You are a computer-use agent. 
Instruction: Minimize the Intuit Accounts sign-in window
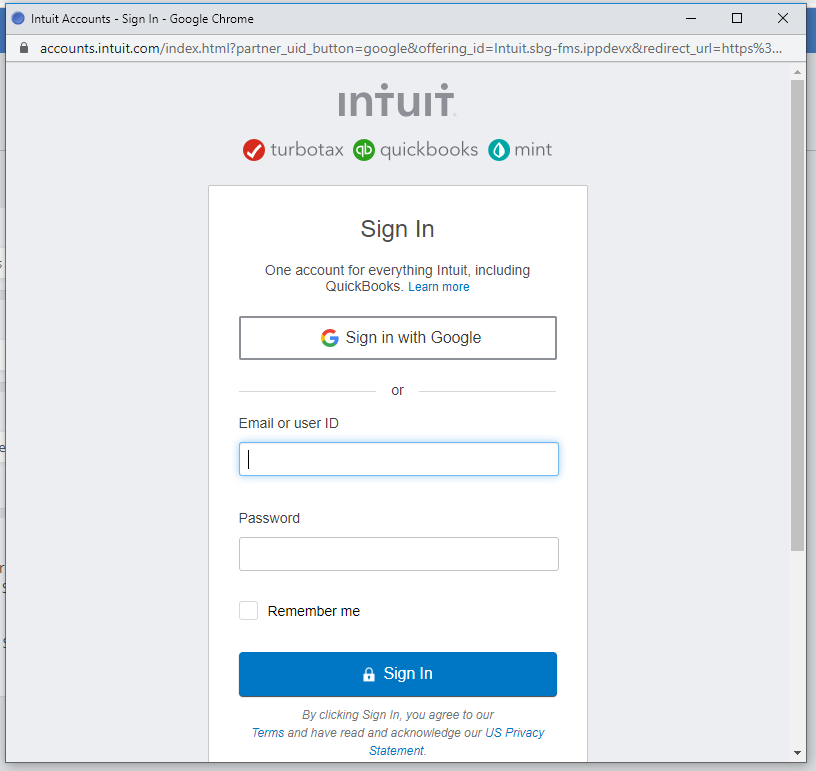(691, 18)
